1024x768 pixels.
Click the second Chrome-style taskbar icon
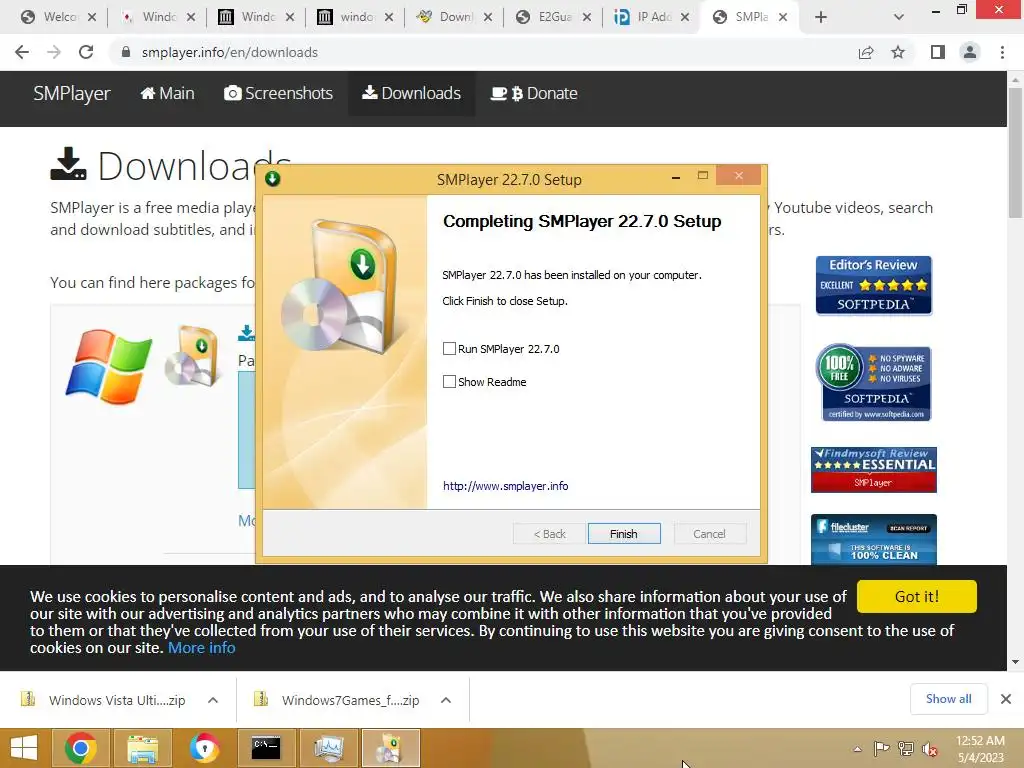pos(204,748)
